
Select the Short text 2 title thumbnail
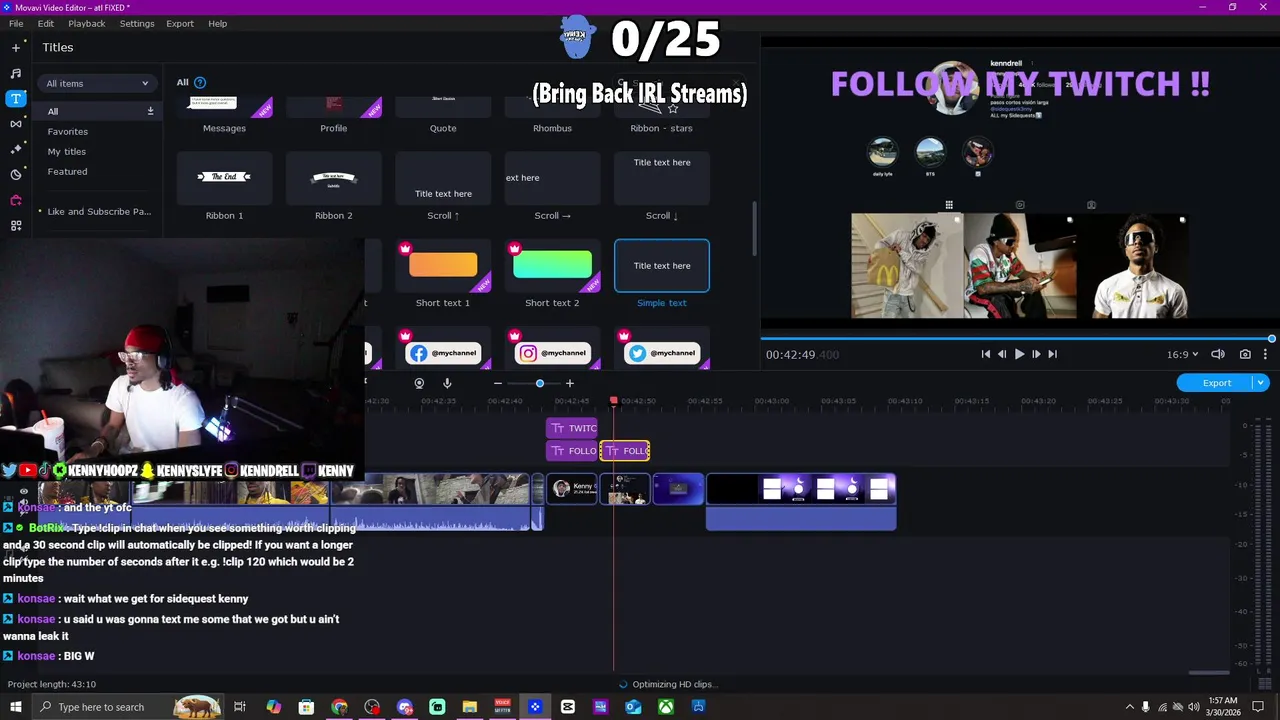point(552,265)
